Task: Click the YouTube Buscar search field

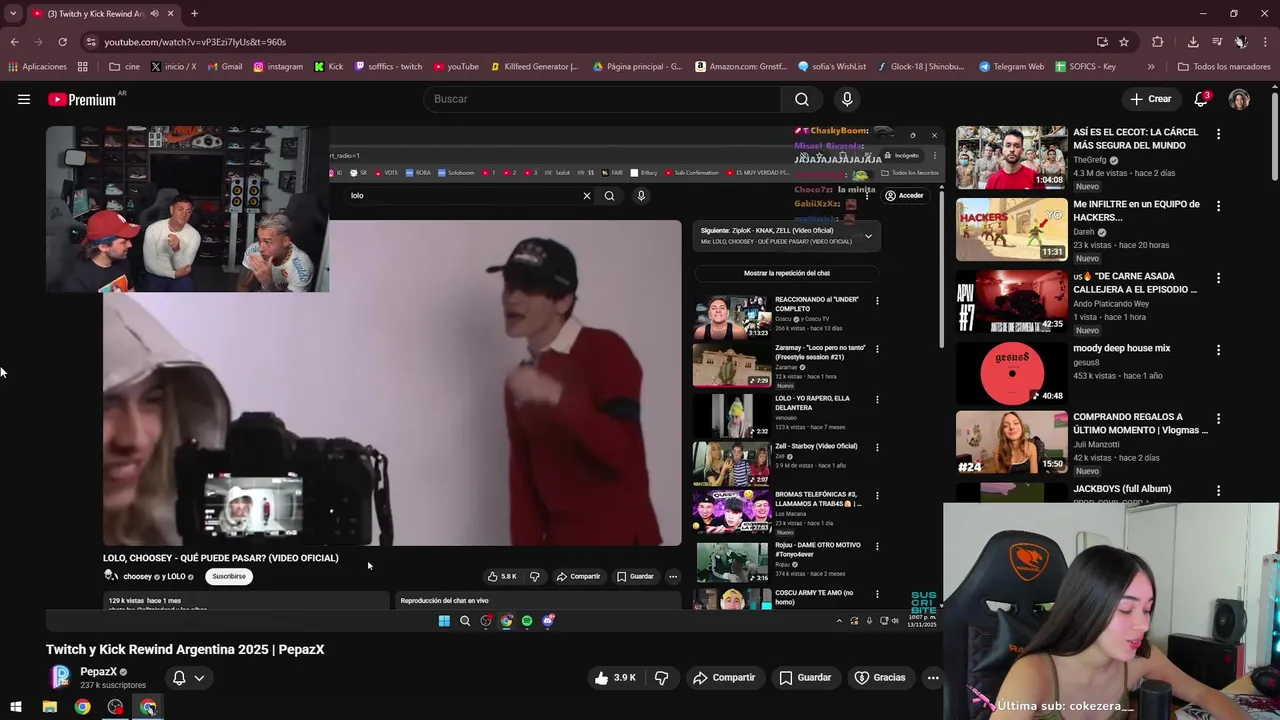Action: 602,99
